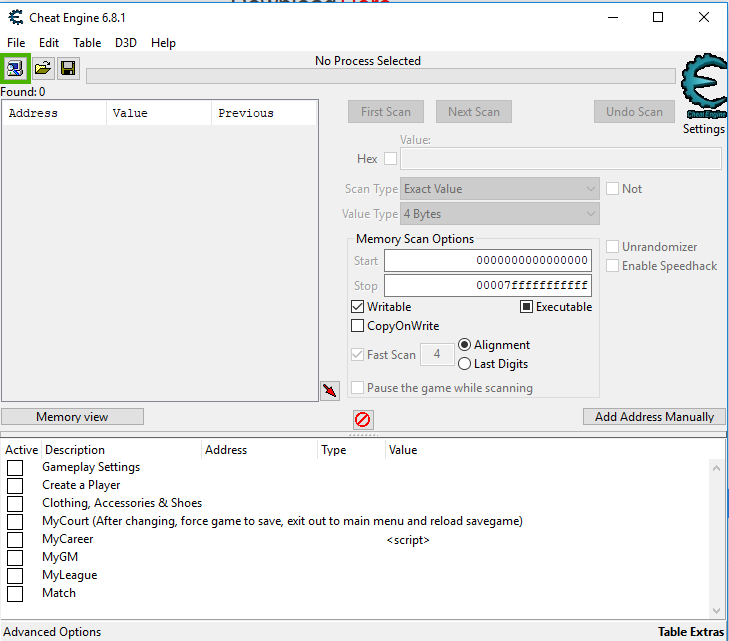
Task: Activate the Gameplay Settings entry checkbox
Action: point(15,468)
